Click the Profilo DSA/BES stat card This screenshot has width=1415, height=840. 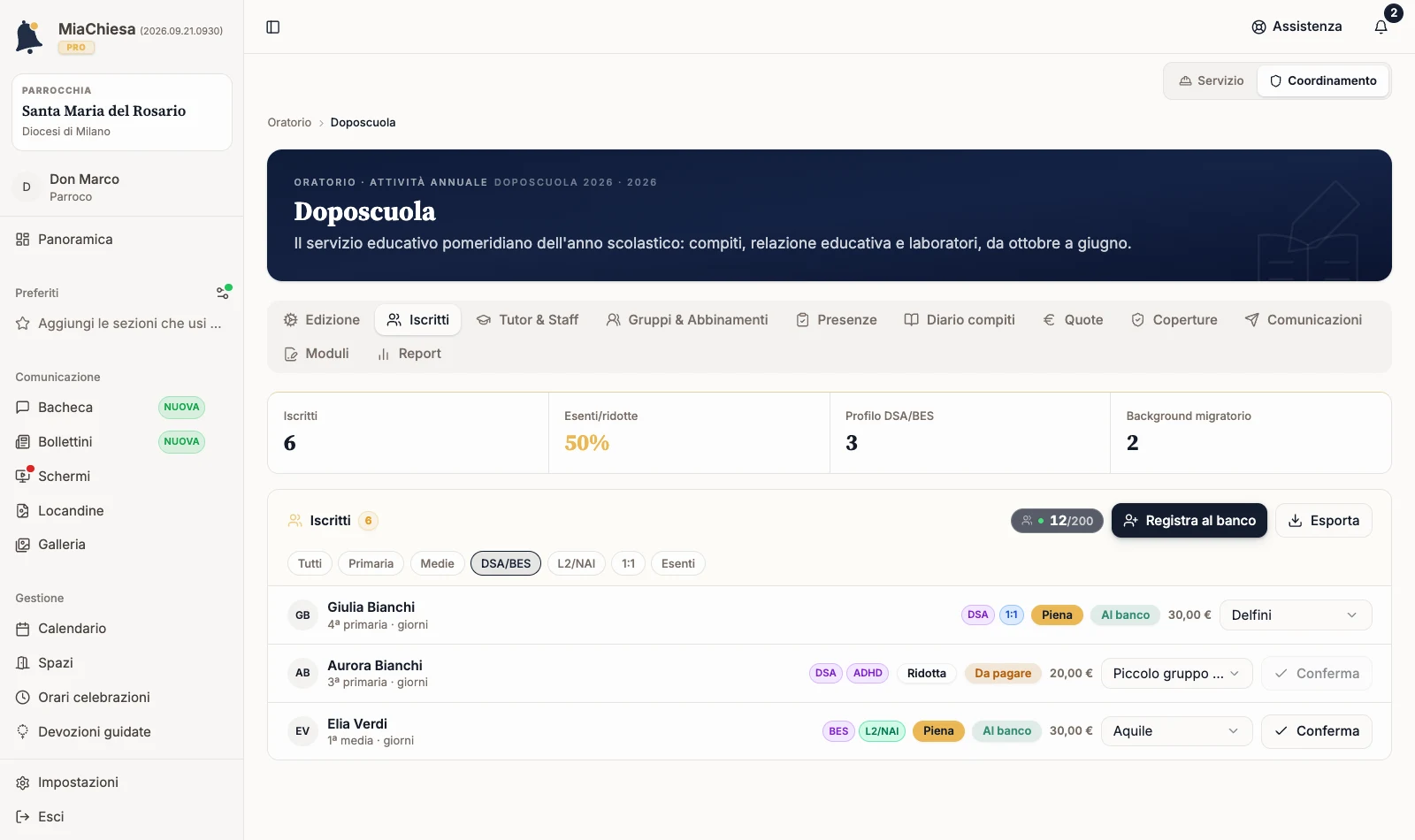coord(969,433)
